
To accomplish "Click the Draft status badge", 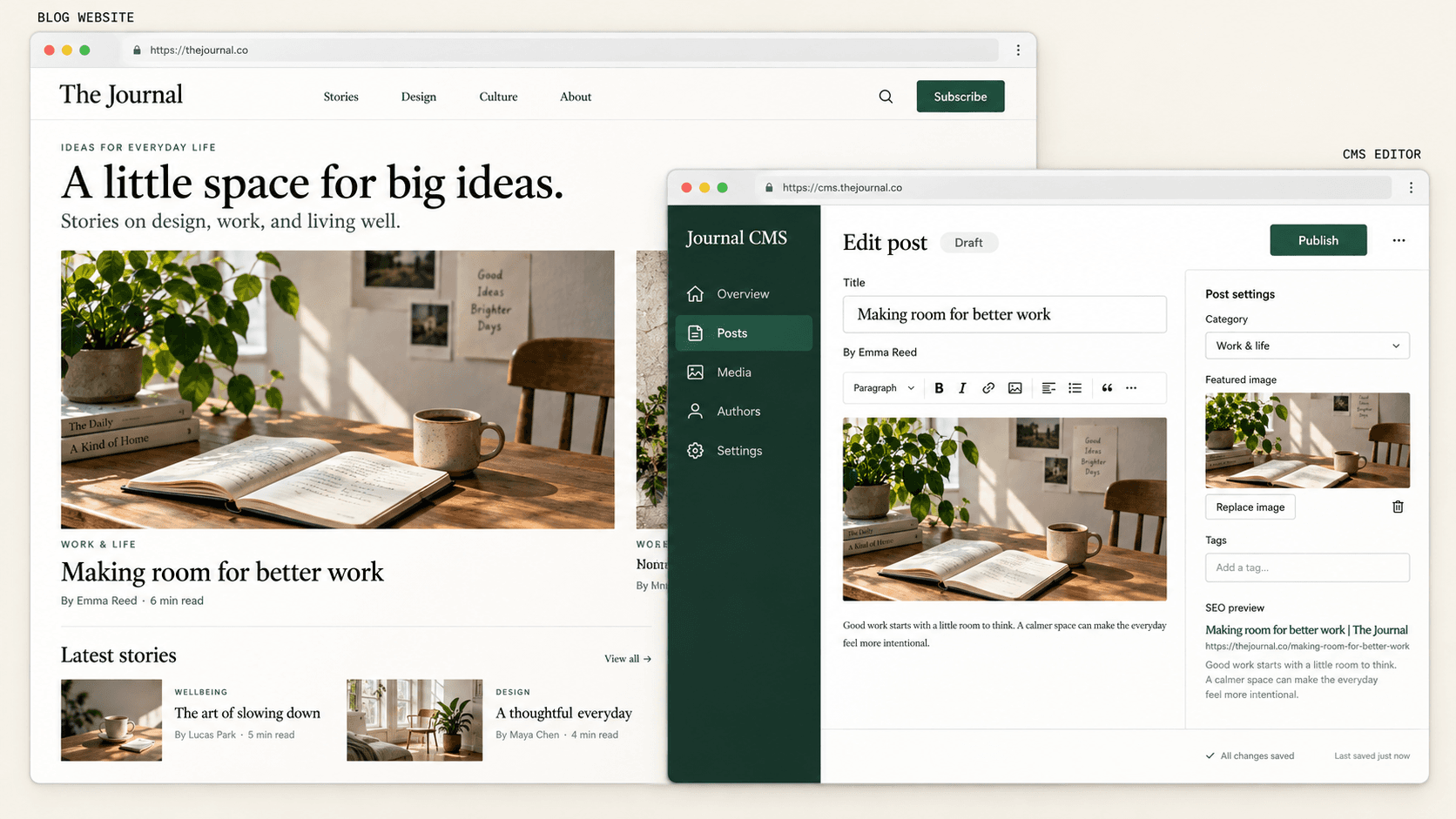I will tap(968, 243).
